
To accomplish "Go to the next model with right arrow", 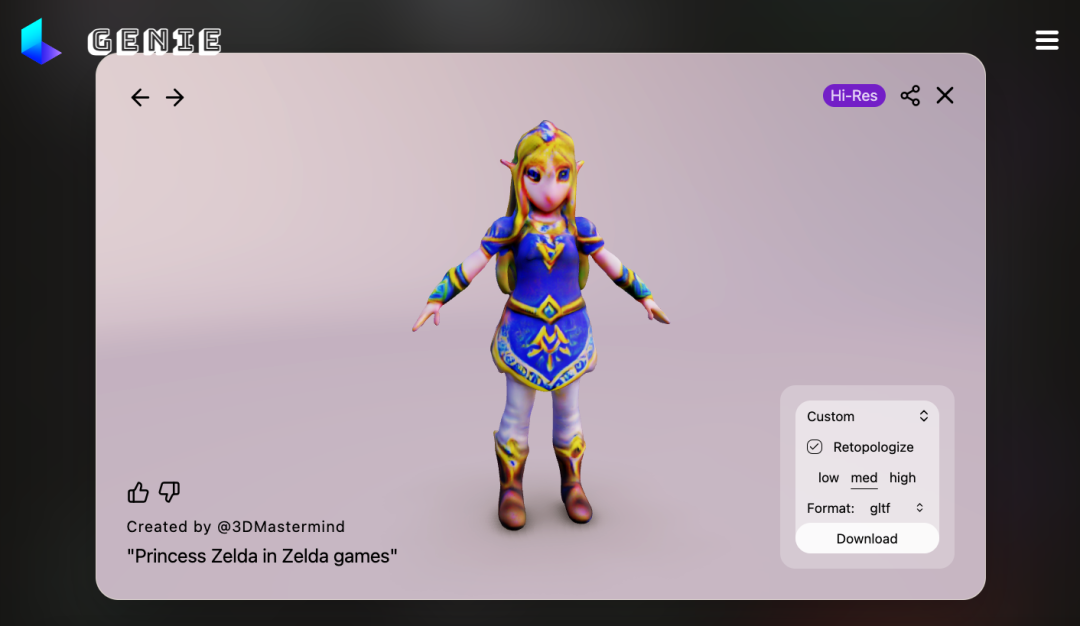I will pyautogui.click(x=175, y=97).
